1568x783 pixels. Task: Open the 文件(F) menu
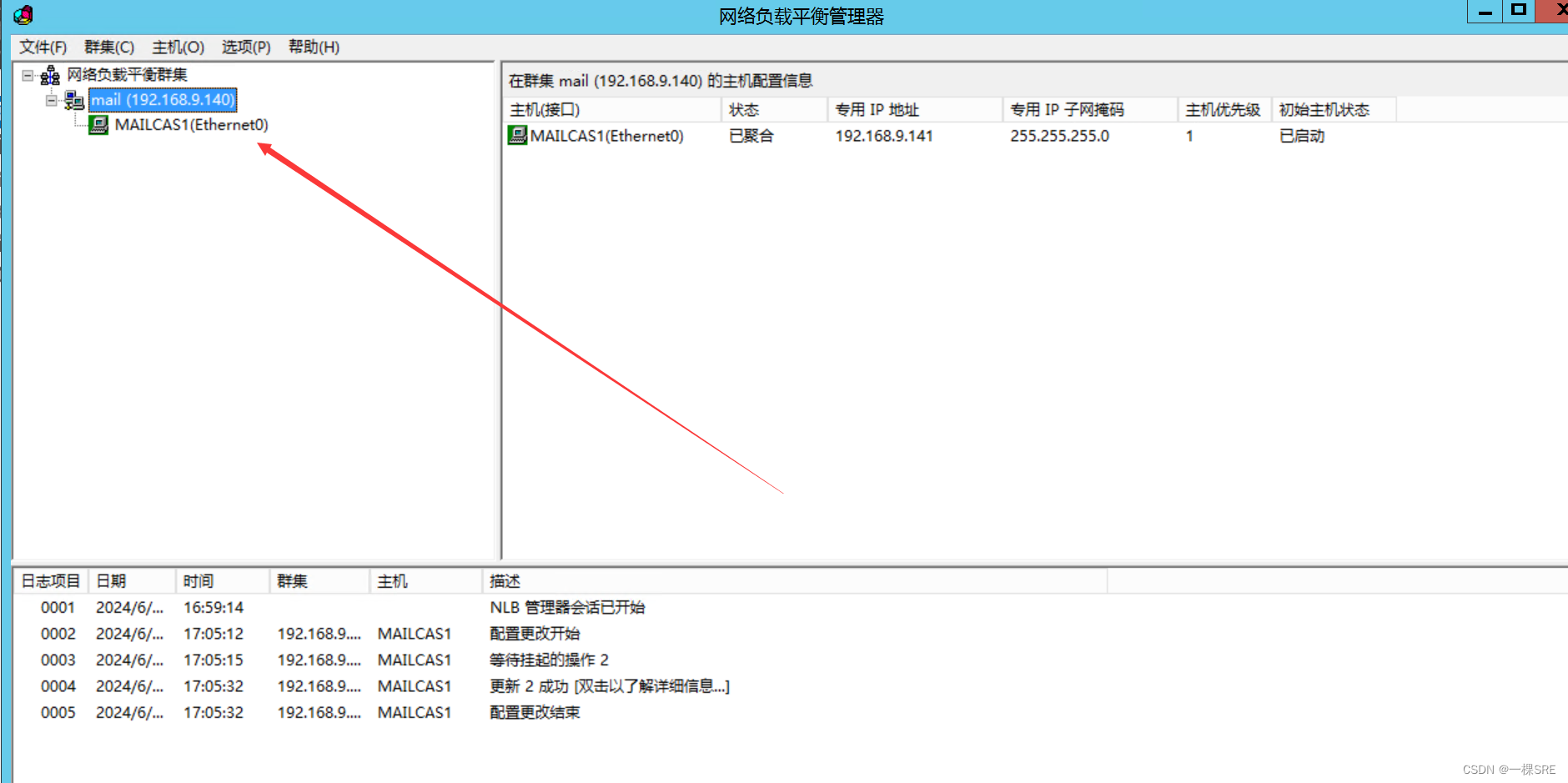(x=41, y=47)
